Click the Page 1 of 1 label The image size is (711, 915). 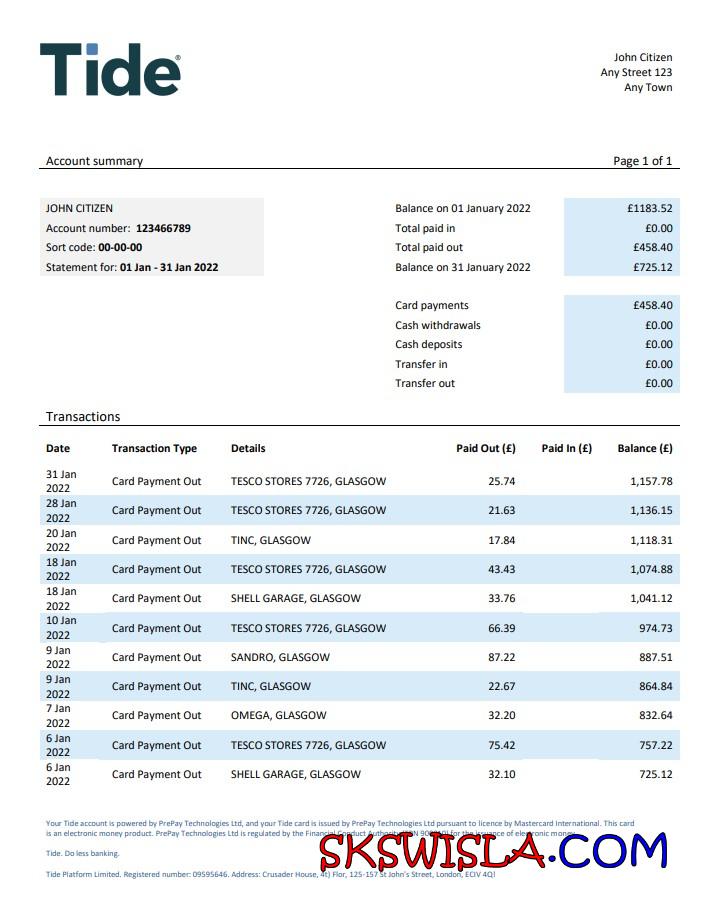point(642,161)
